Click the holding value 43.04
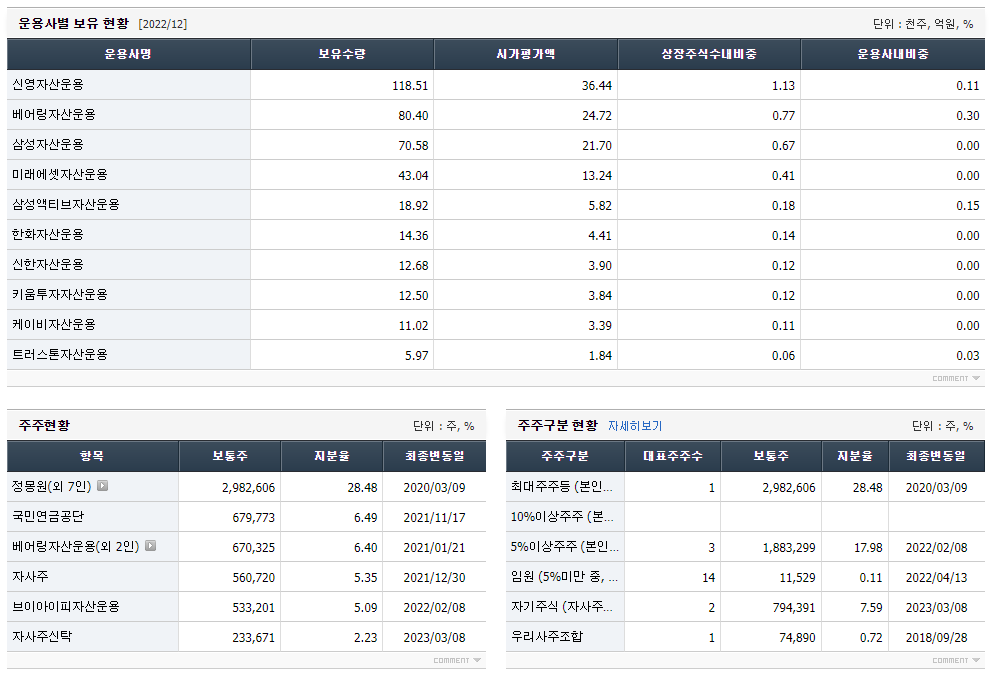 [413, 175]
